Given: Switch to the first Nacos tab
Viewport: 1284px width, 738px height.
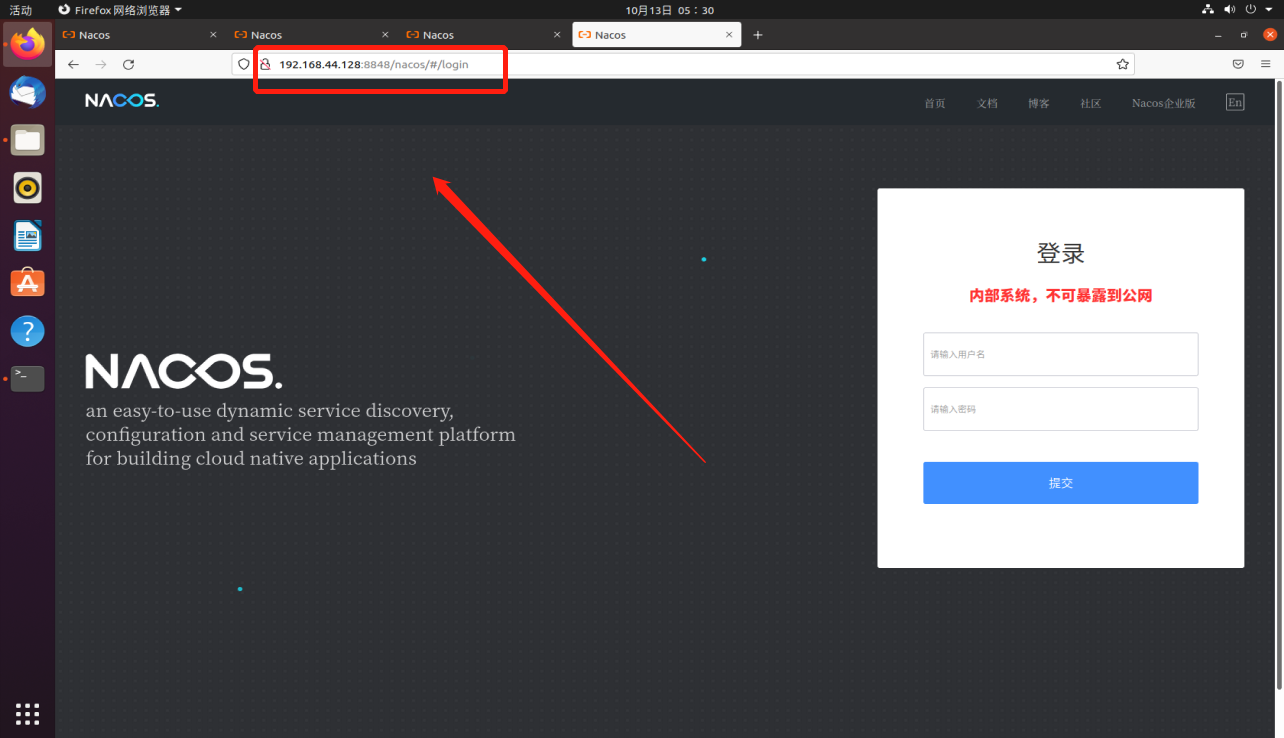Looking at the screenshot, I should point(139,35).
